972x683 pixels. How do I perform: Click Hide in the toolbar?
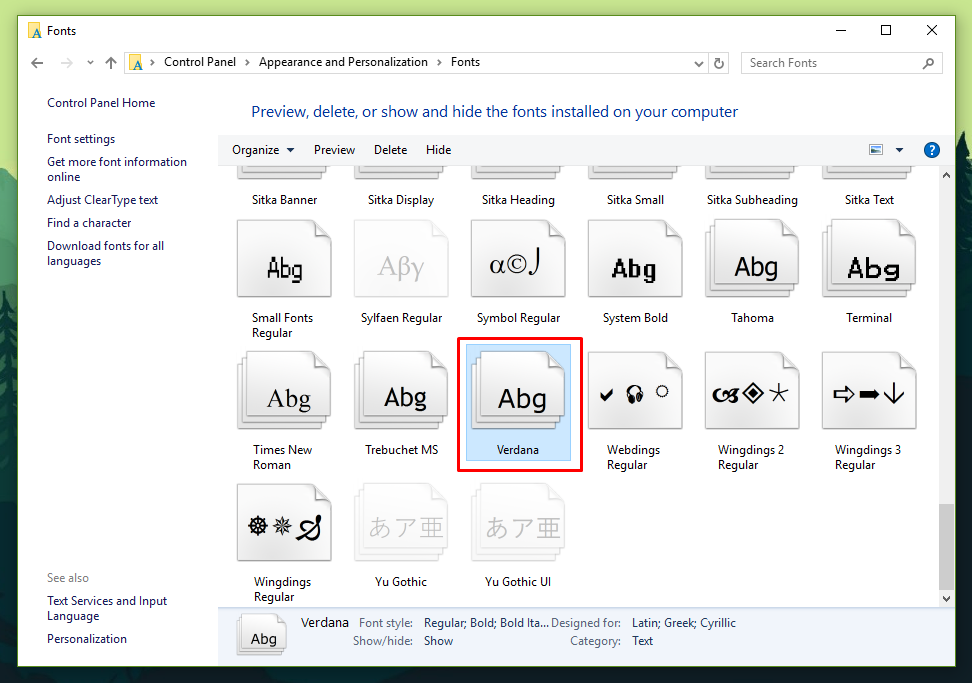coord(438,150)
